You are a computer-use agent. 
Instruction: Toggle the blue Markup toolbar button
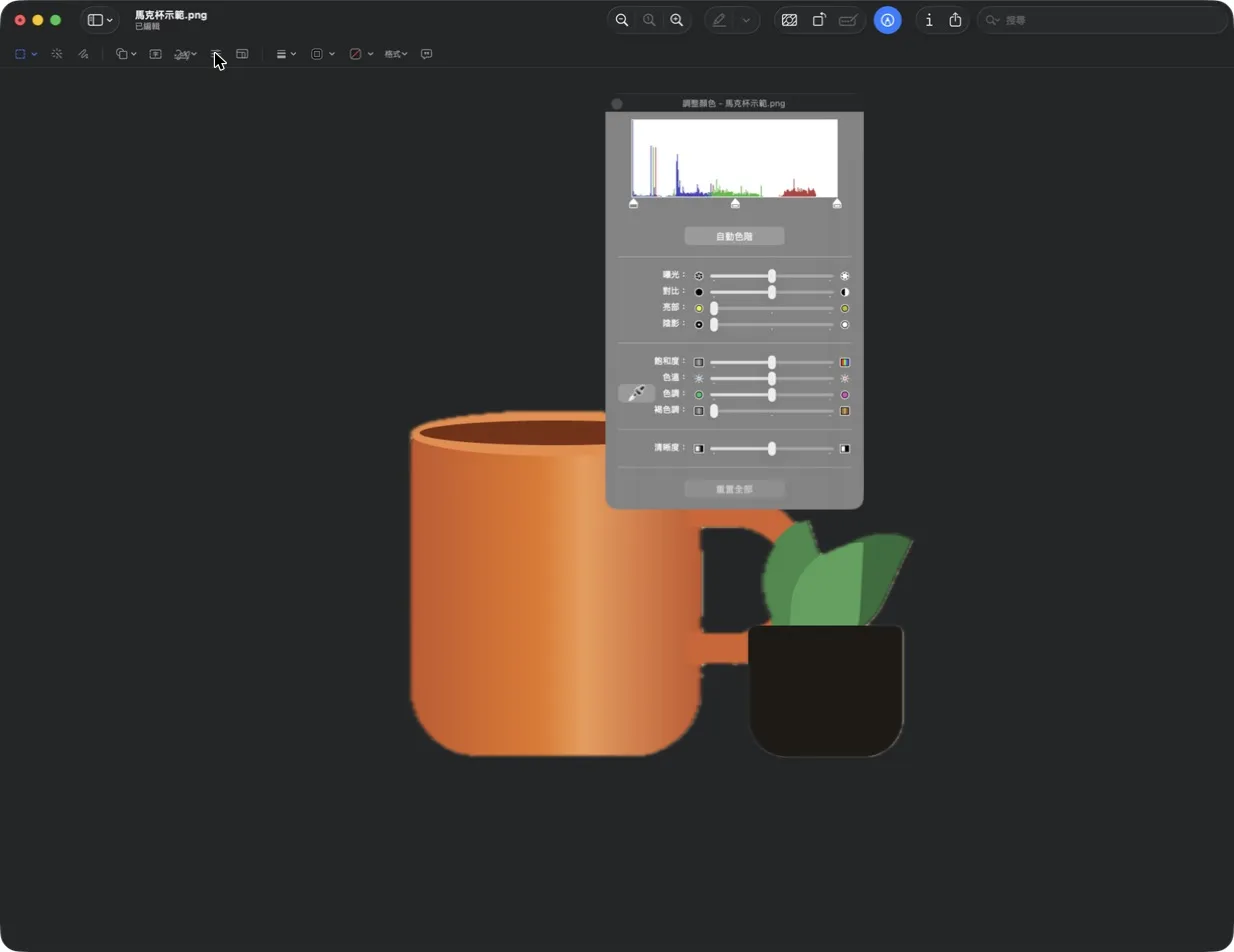[x=887, y=20]
